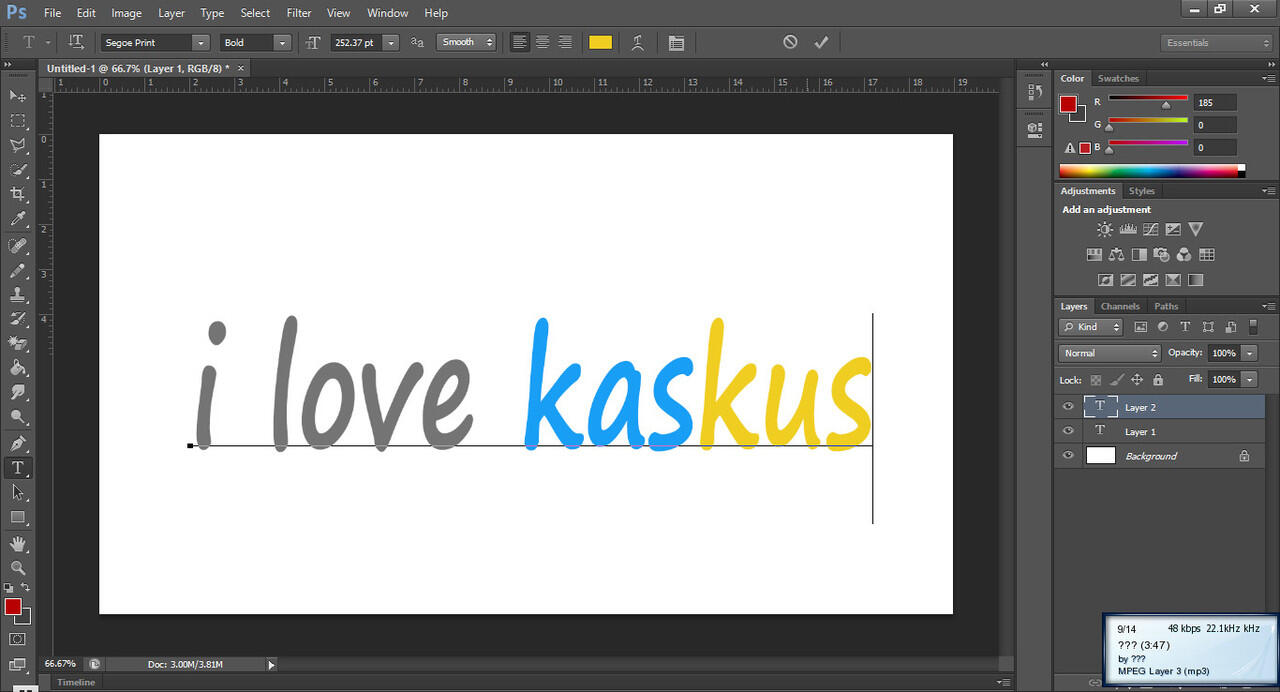The image size is (1280, 692).
Task: Open the Fill slider dropdown arrow
Action: pyautogui.click(x=1250, y=380)
